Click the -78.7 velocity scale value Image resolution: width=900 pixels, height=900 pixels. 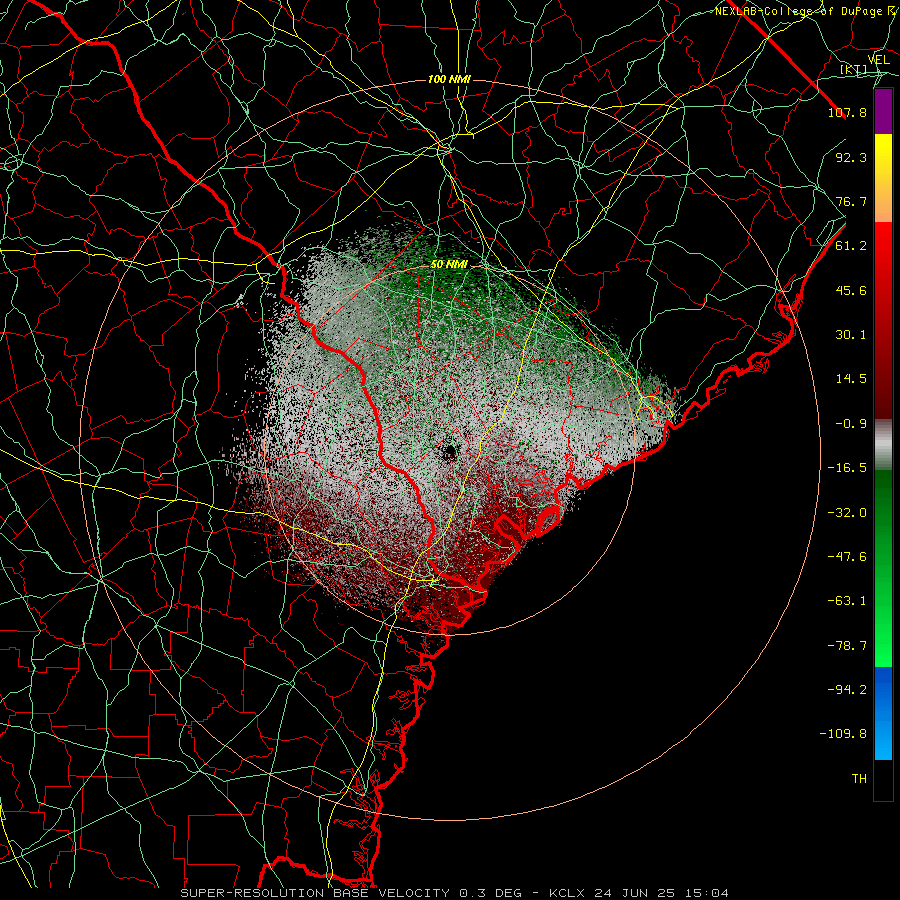coord(847,646)
